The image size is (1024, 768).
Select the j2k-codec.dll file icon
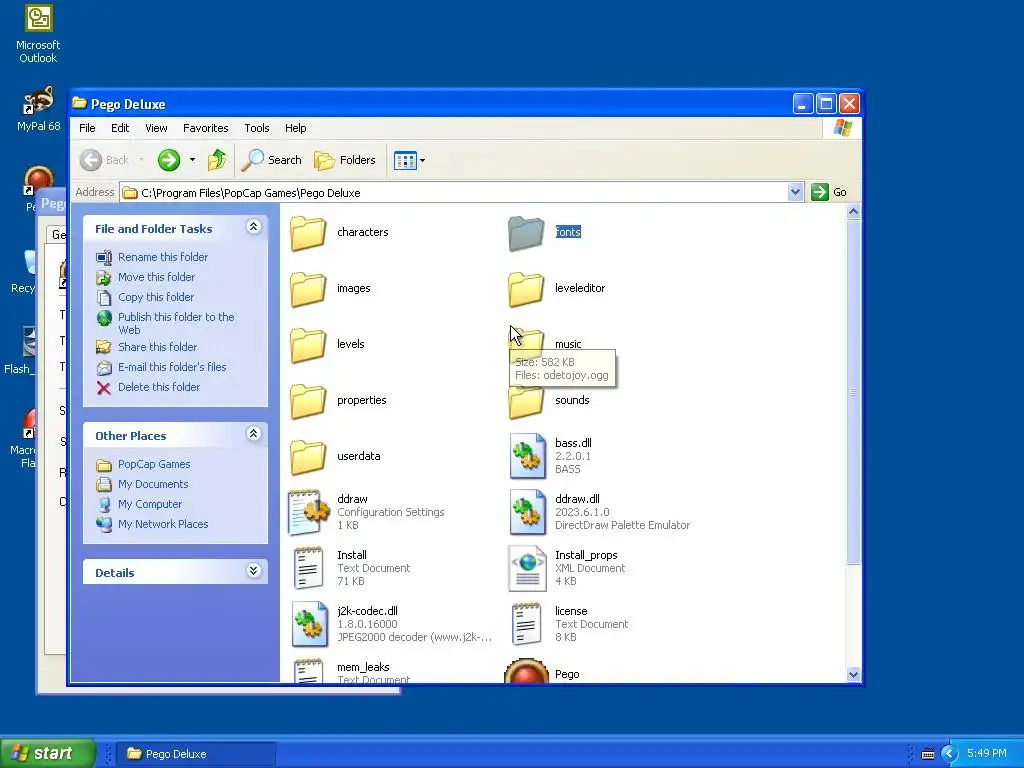[x=309, y=624]
